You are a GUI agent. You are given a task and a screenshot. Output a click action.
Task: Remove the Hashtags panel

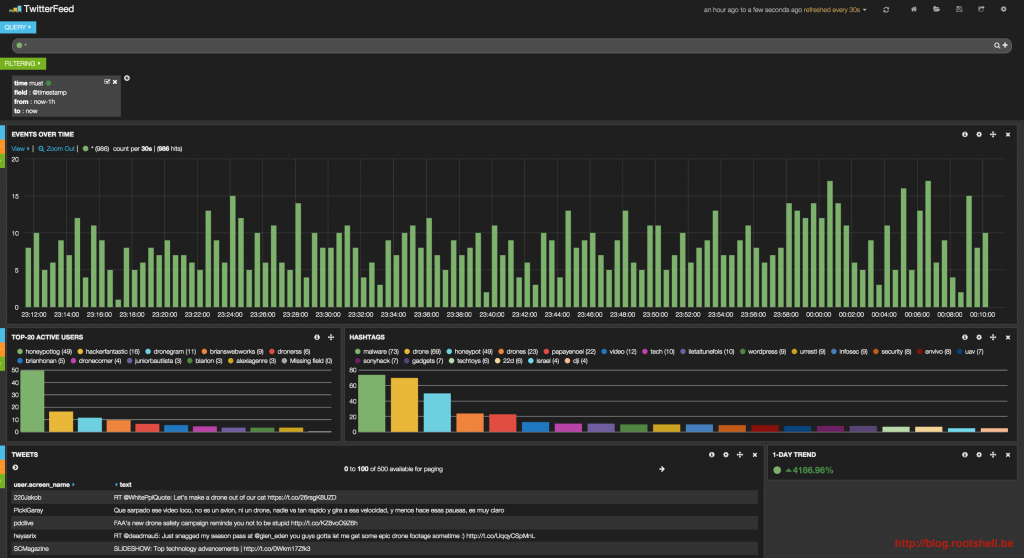click(x=1008, y=337)
